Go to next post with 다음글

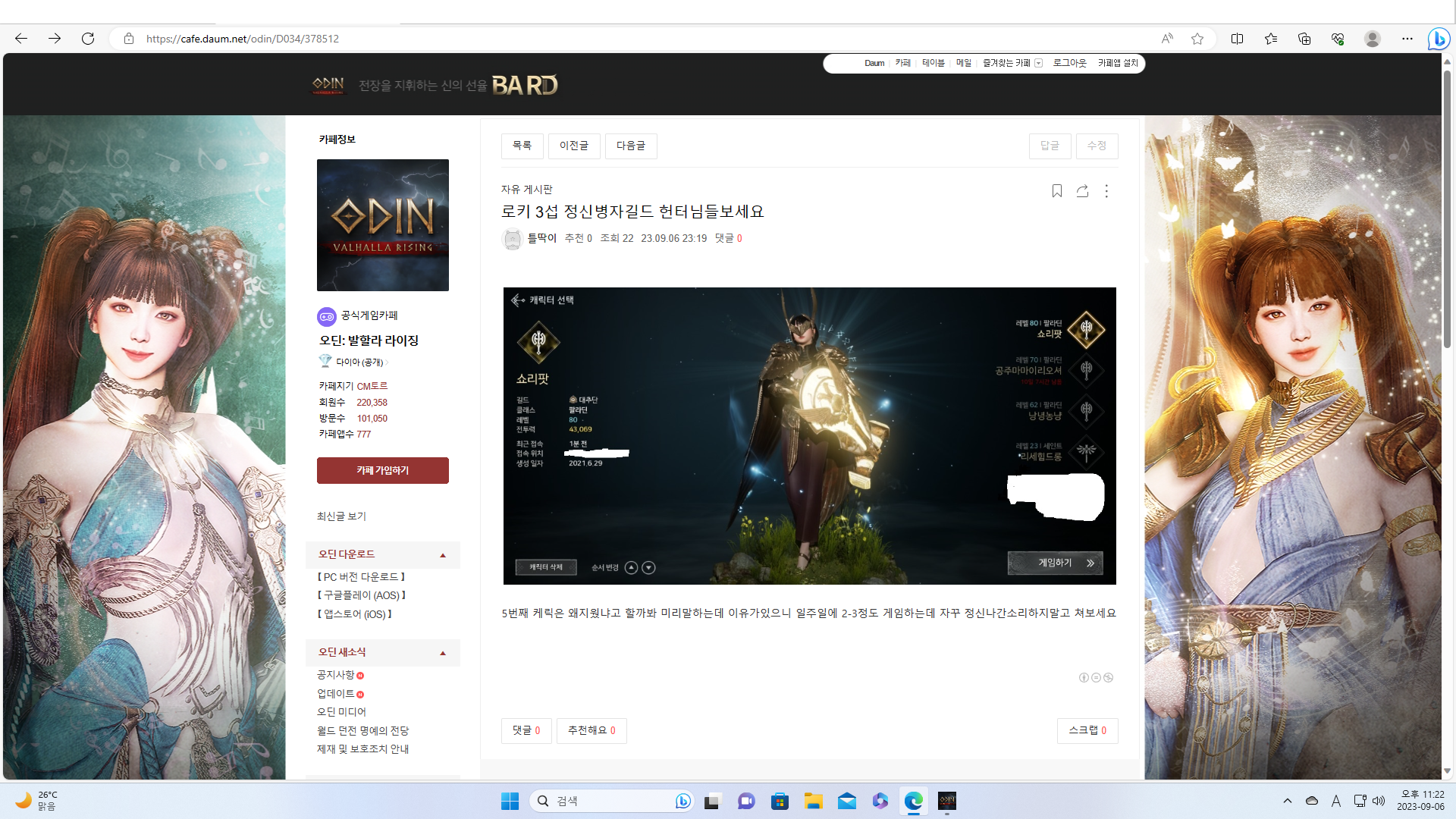(x=631, y=146)
